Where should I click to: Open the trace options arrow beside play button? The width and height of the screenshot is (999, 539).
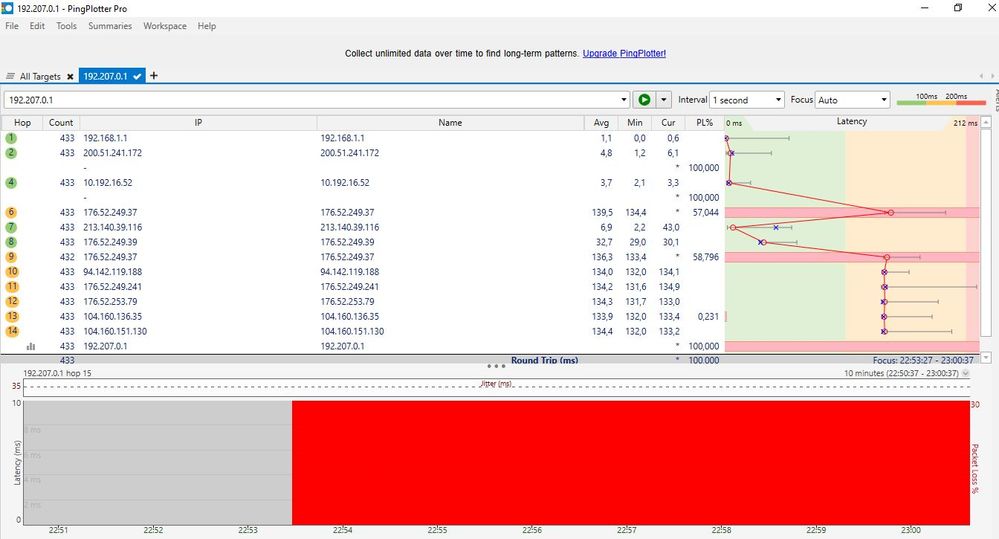[x=663, y=100]
